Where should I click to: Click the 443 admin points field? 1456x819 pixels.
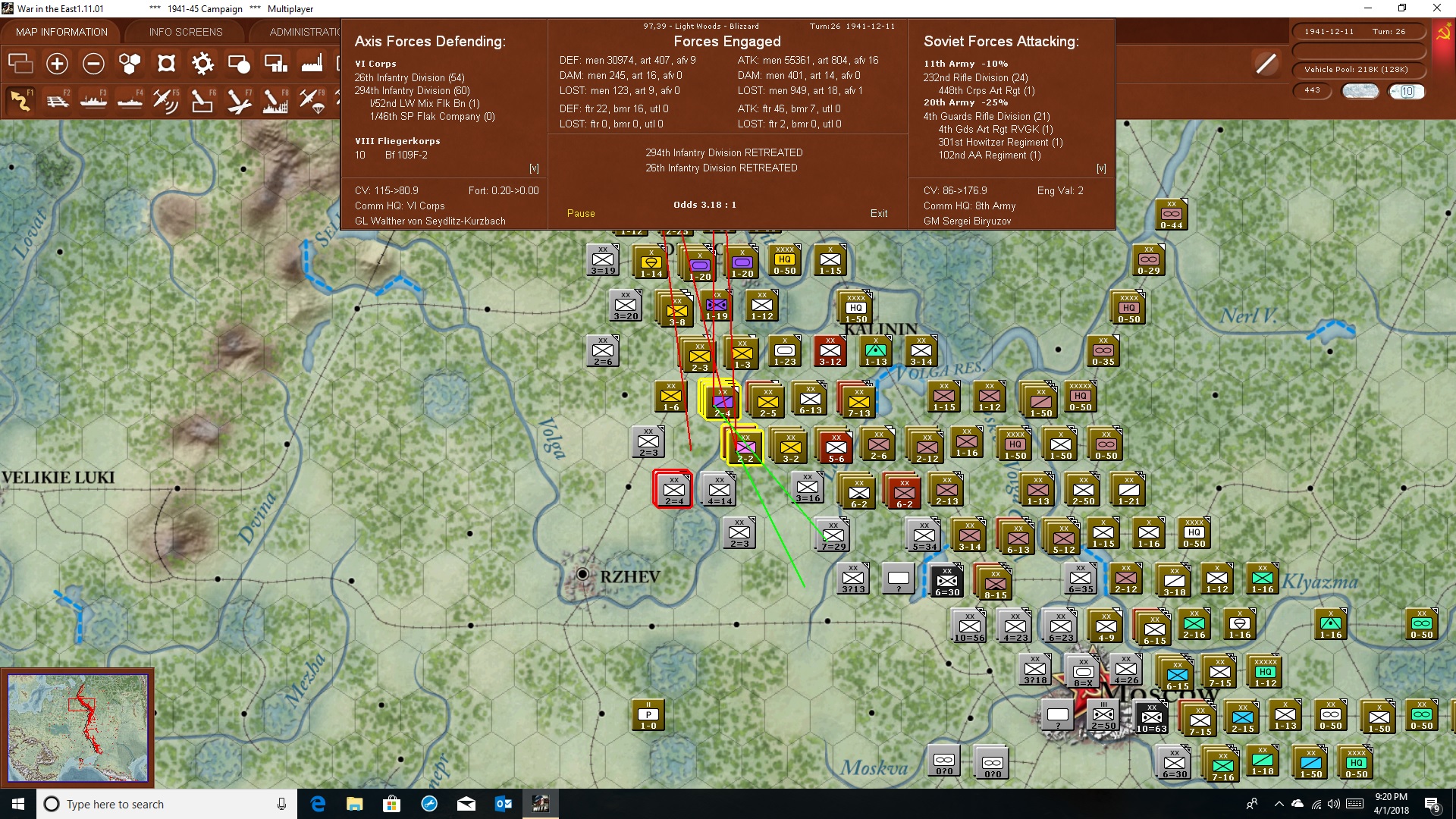(x=1312, y=91)
